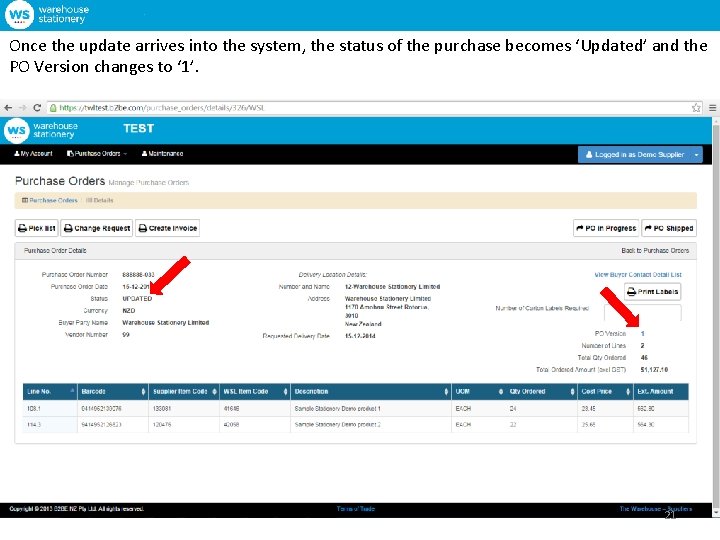Mark the order as PO Shipped
Viewport: 720px width, 540px height.
[669, 228]
